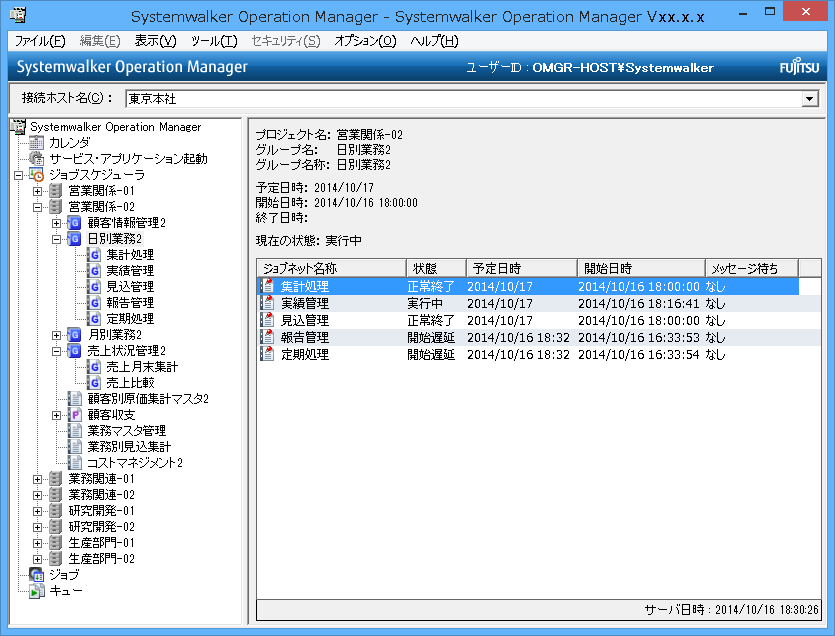Select the 報告管理 row in job list
The image size is (835, 636).
point(305,338)
